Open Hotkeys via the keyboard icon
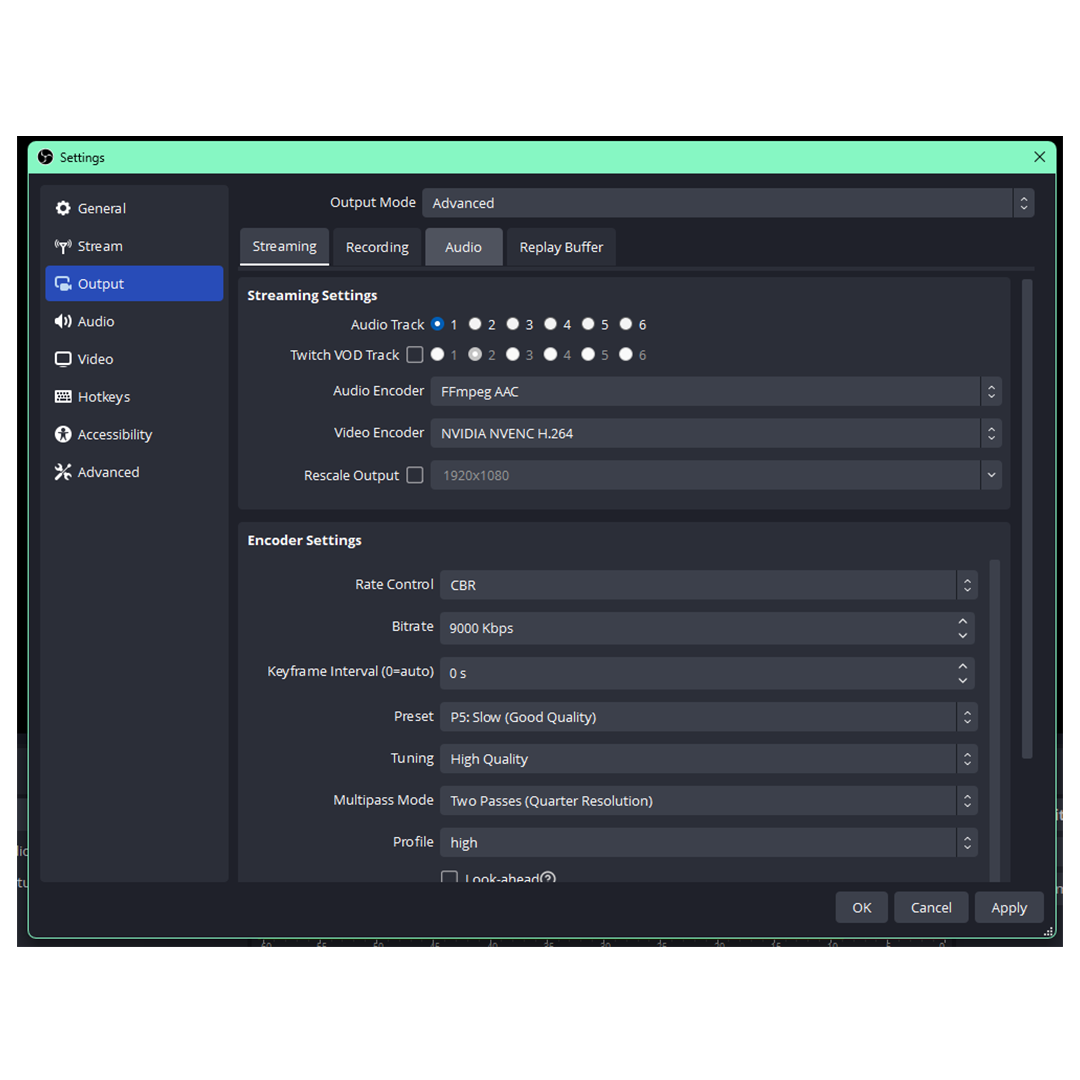Viewport: 1080px width, 1080px height. click(x=62, y=396)
